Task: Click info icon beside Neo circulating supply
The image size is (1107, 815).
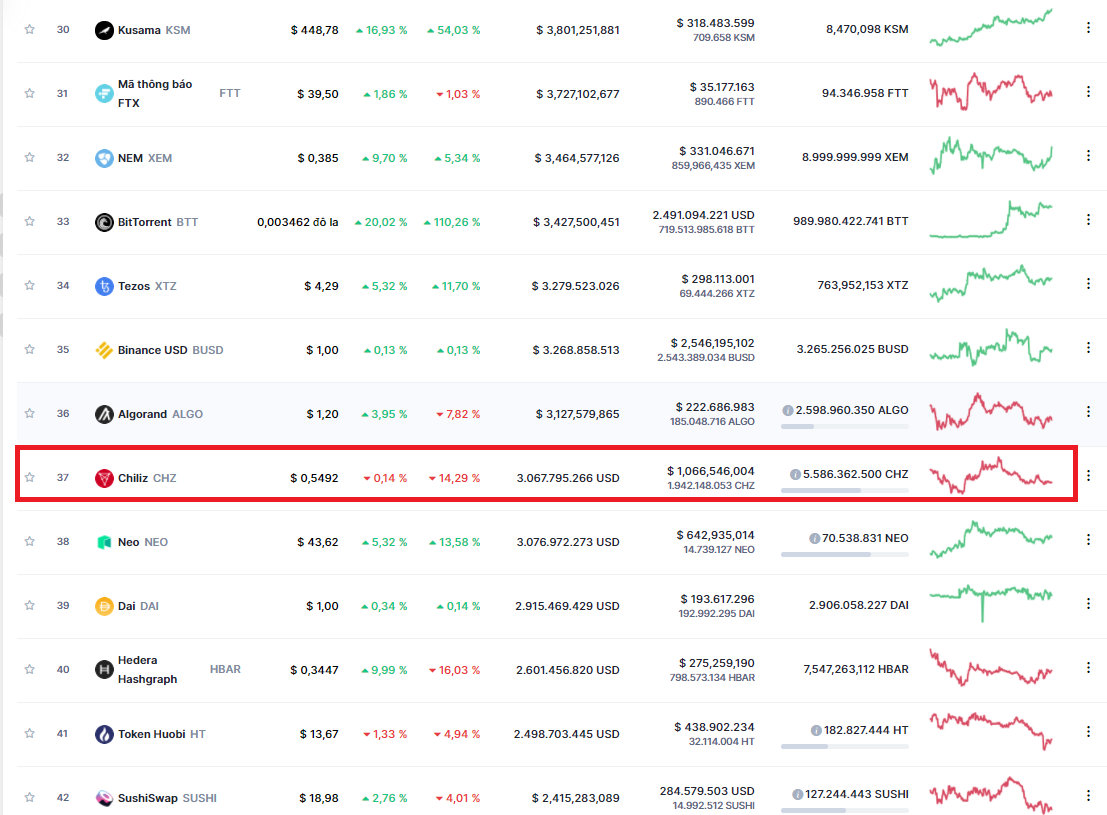Action: coord(815,538)
